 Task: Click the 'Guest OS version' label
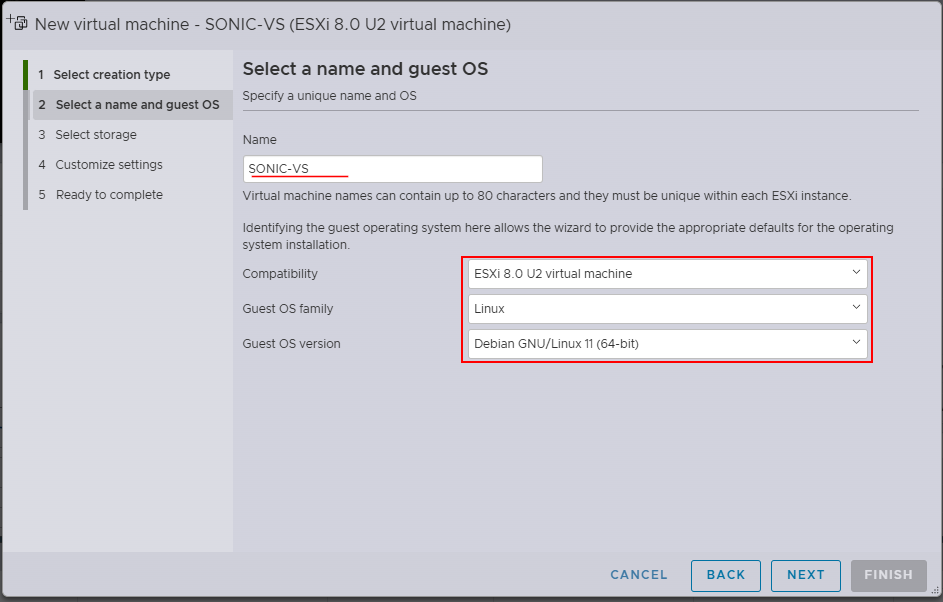tap(291, 343)
